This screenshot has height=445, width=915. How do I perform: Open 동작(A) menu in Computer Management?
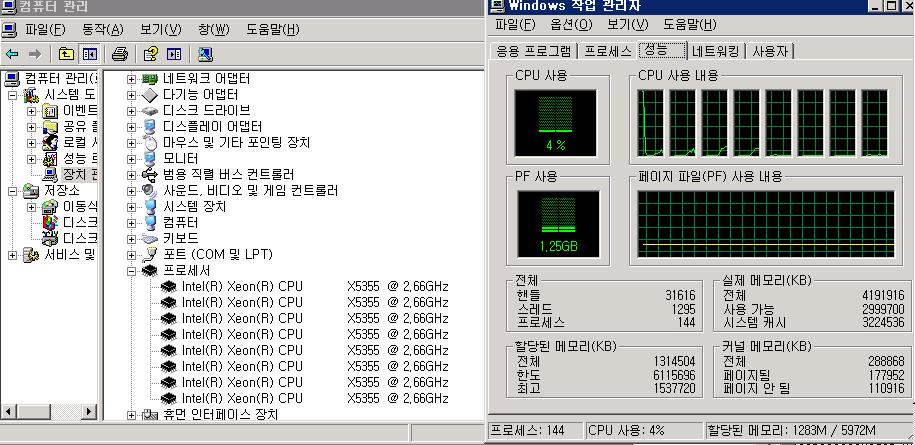point(103,29)
